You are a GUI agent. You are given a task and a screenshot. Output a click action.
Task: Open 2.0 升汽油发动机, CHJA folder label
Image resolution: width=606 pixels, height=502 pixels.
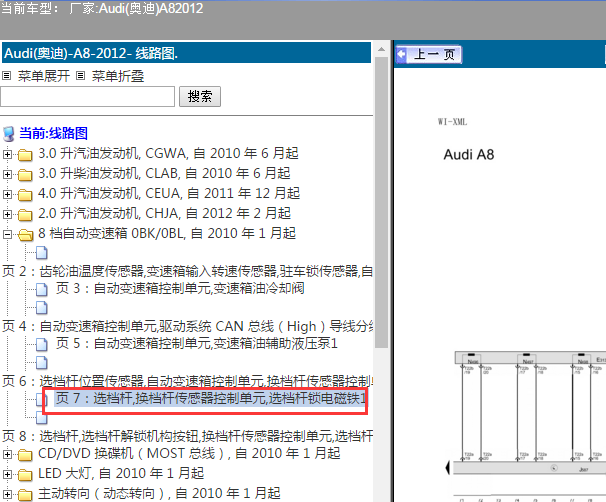164,213
